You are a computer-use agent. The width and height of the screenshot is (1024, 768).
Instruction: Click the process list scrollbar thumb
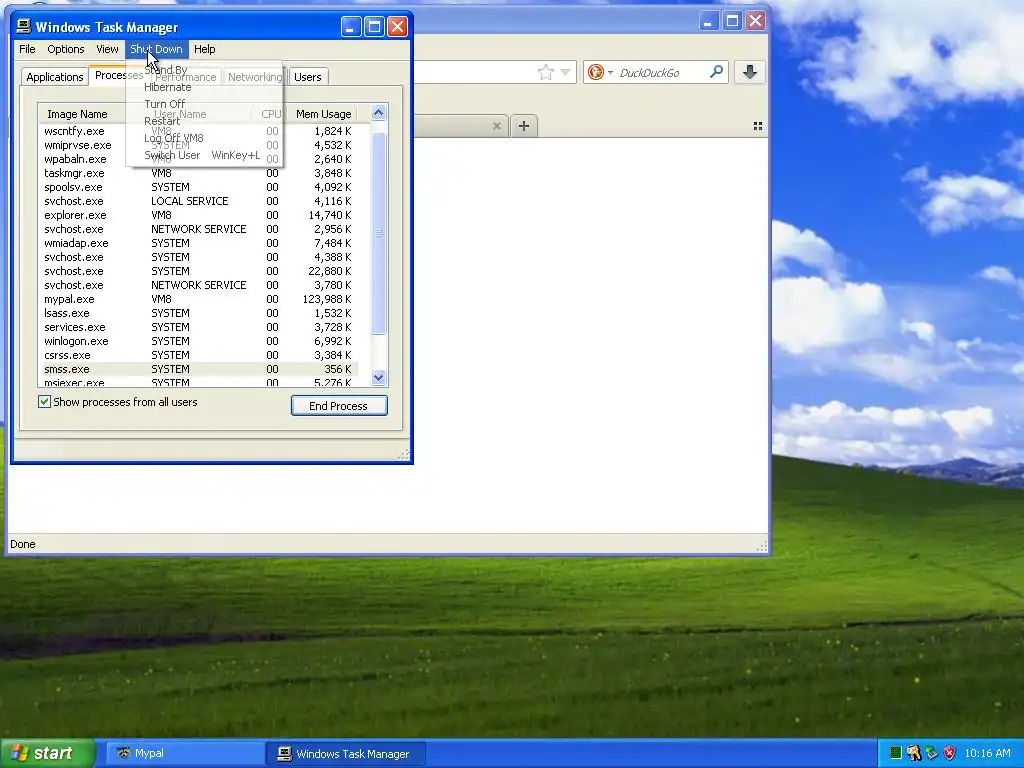pyautogui.click(x=379, y=232)
